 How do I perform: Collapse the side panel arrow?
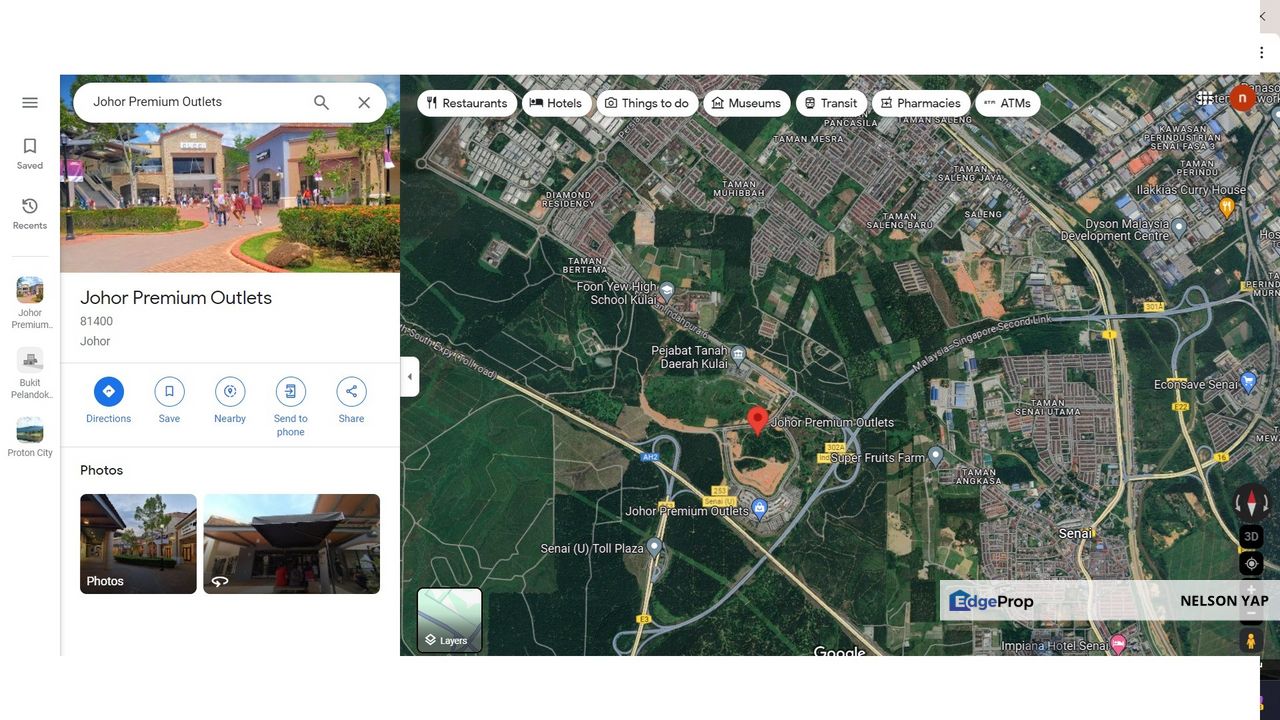point(409,377)
